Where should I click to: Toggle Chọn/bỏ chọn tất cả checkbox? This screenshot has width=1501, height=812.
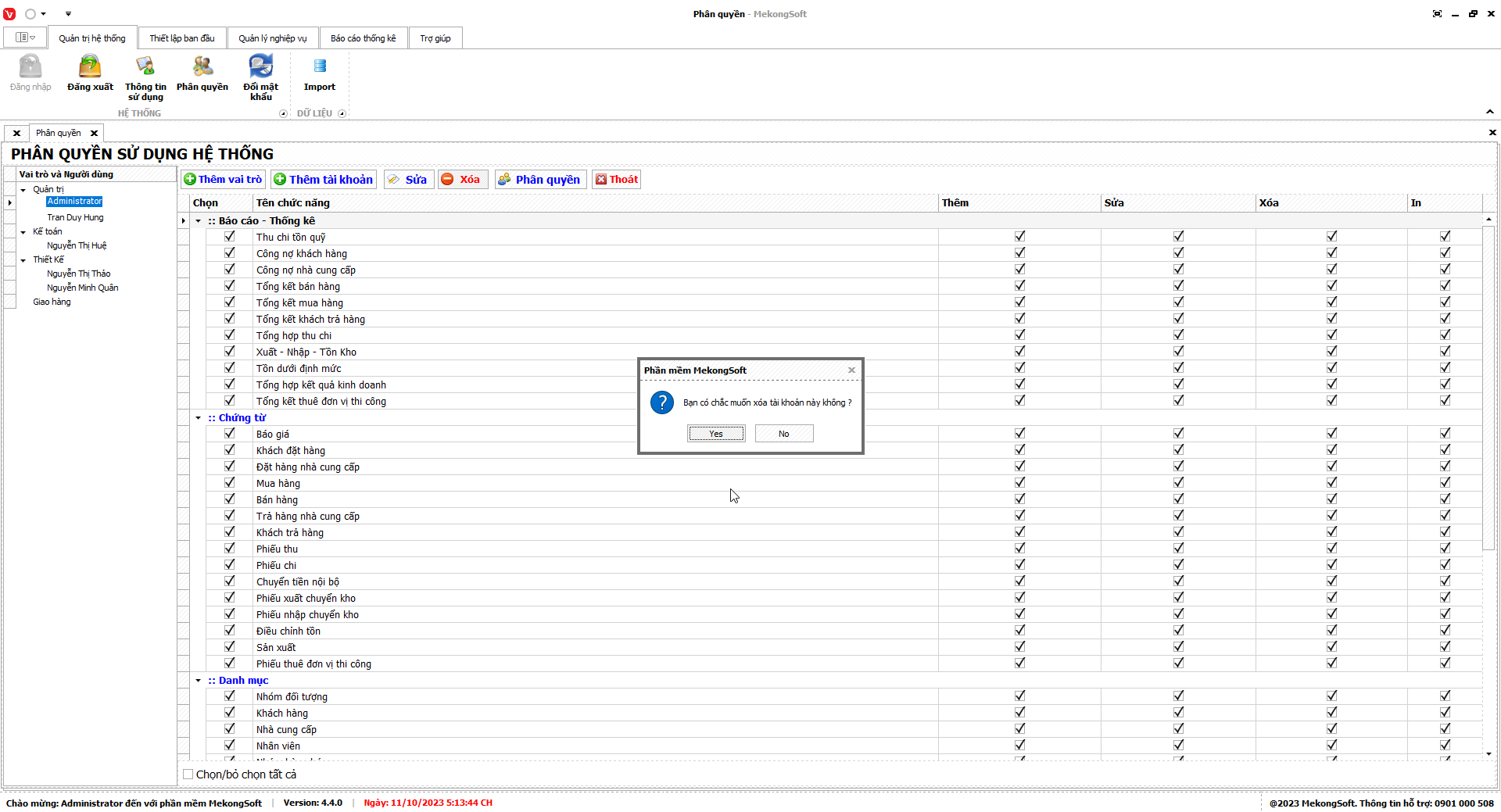pyautogui.click(x=188, y=774)
